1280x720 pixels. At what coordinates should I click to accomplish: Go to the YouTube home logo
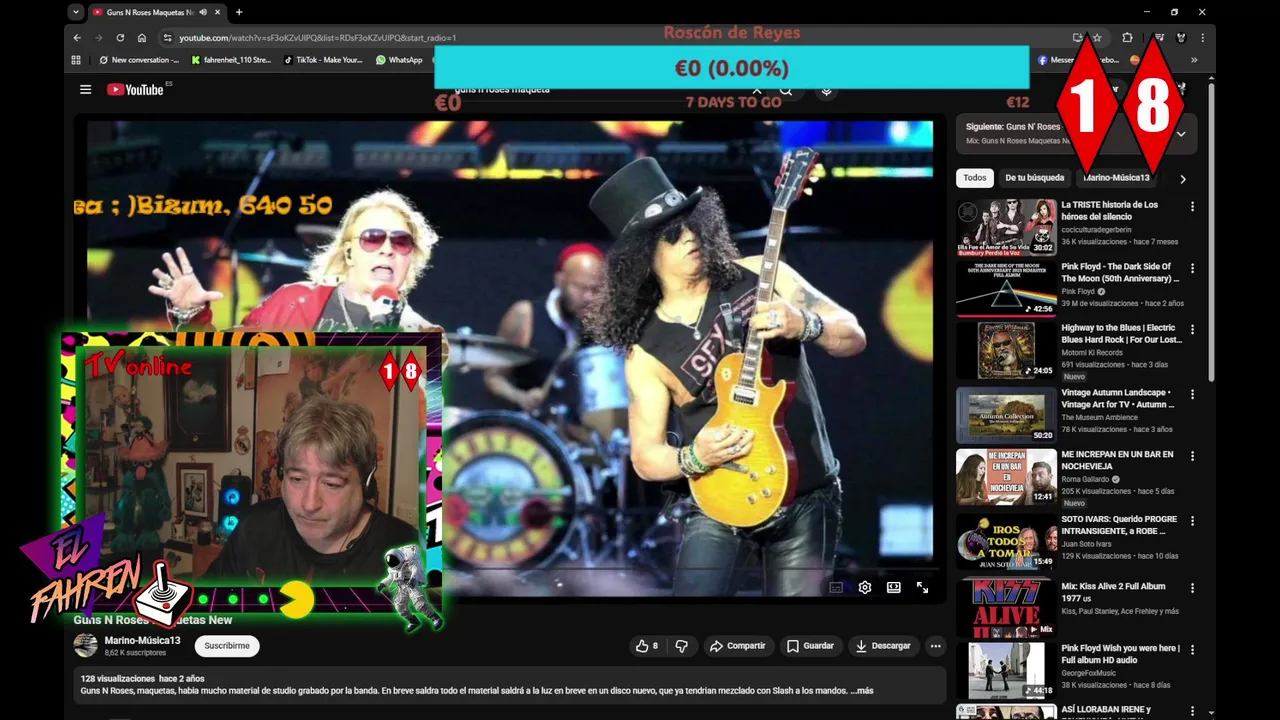(x=135, y=89)
